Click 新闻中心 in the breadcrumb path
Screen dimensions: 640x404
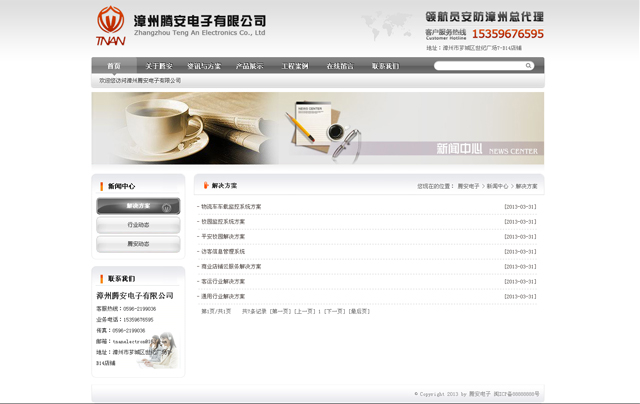click(x=497, y=186)
